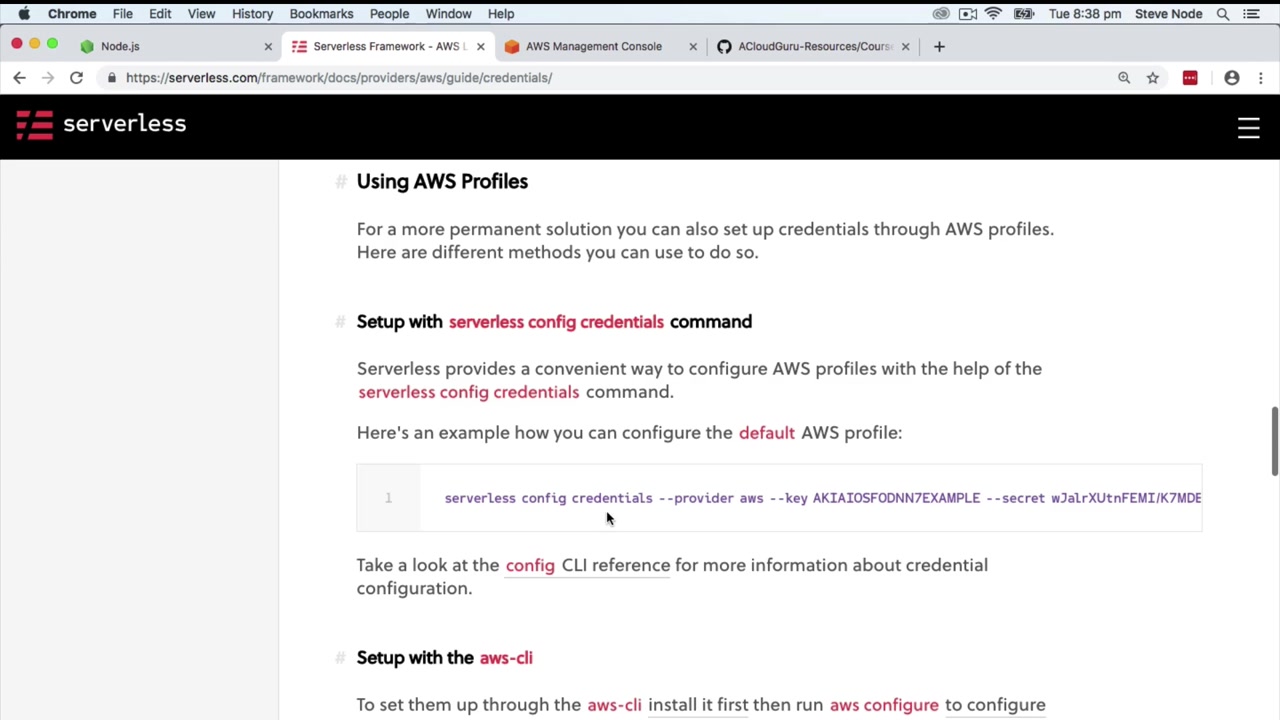Open the Help menu
Image resolution: width=1280 pixels, height=720 pixels.
(x=501, y=14)
